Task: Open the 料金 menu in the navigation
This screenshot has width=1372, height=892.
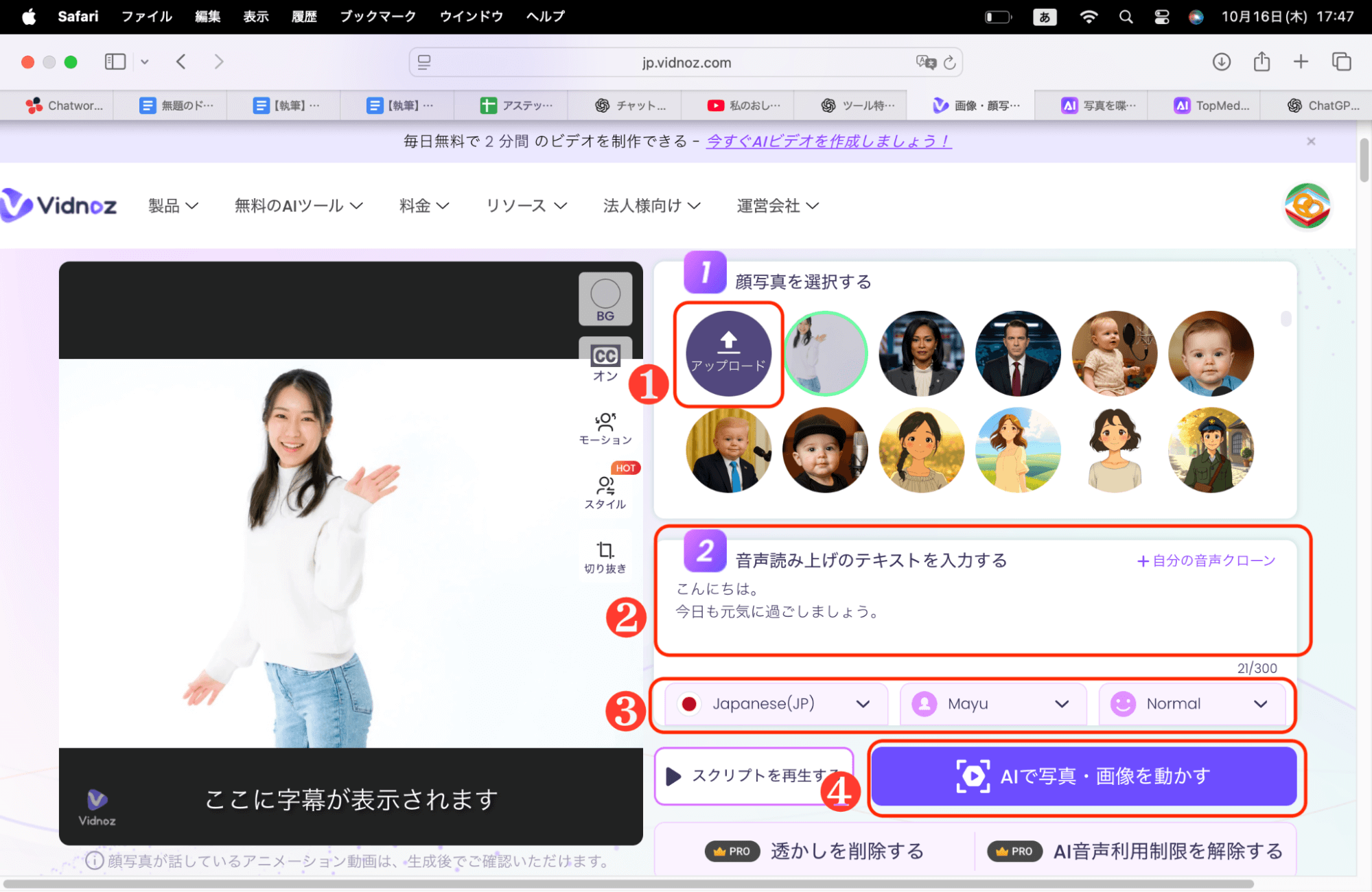Action: [423, 205]
